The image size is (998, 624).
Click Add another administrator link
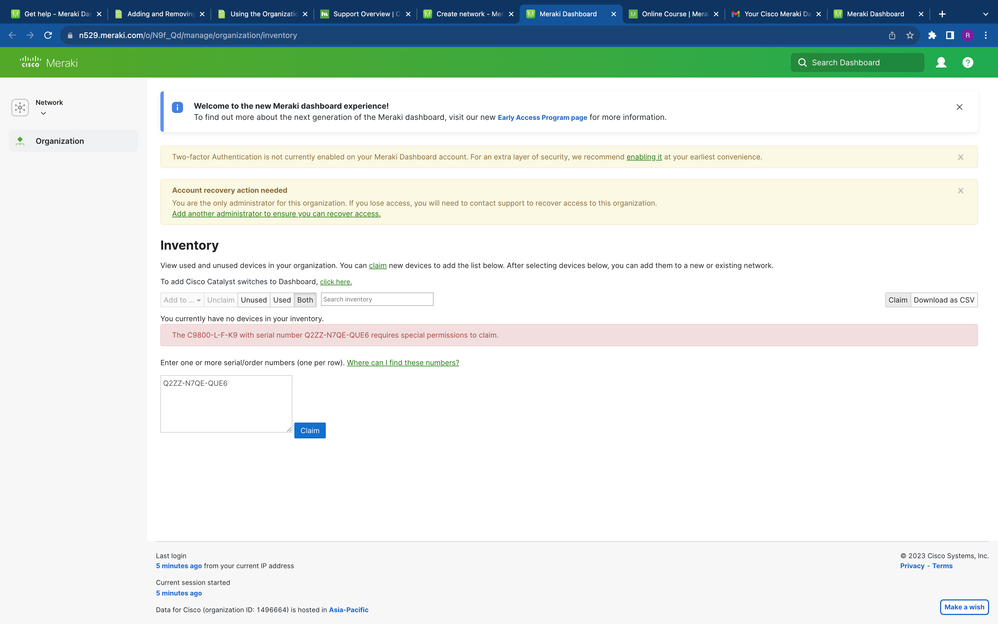coord(276,214)
